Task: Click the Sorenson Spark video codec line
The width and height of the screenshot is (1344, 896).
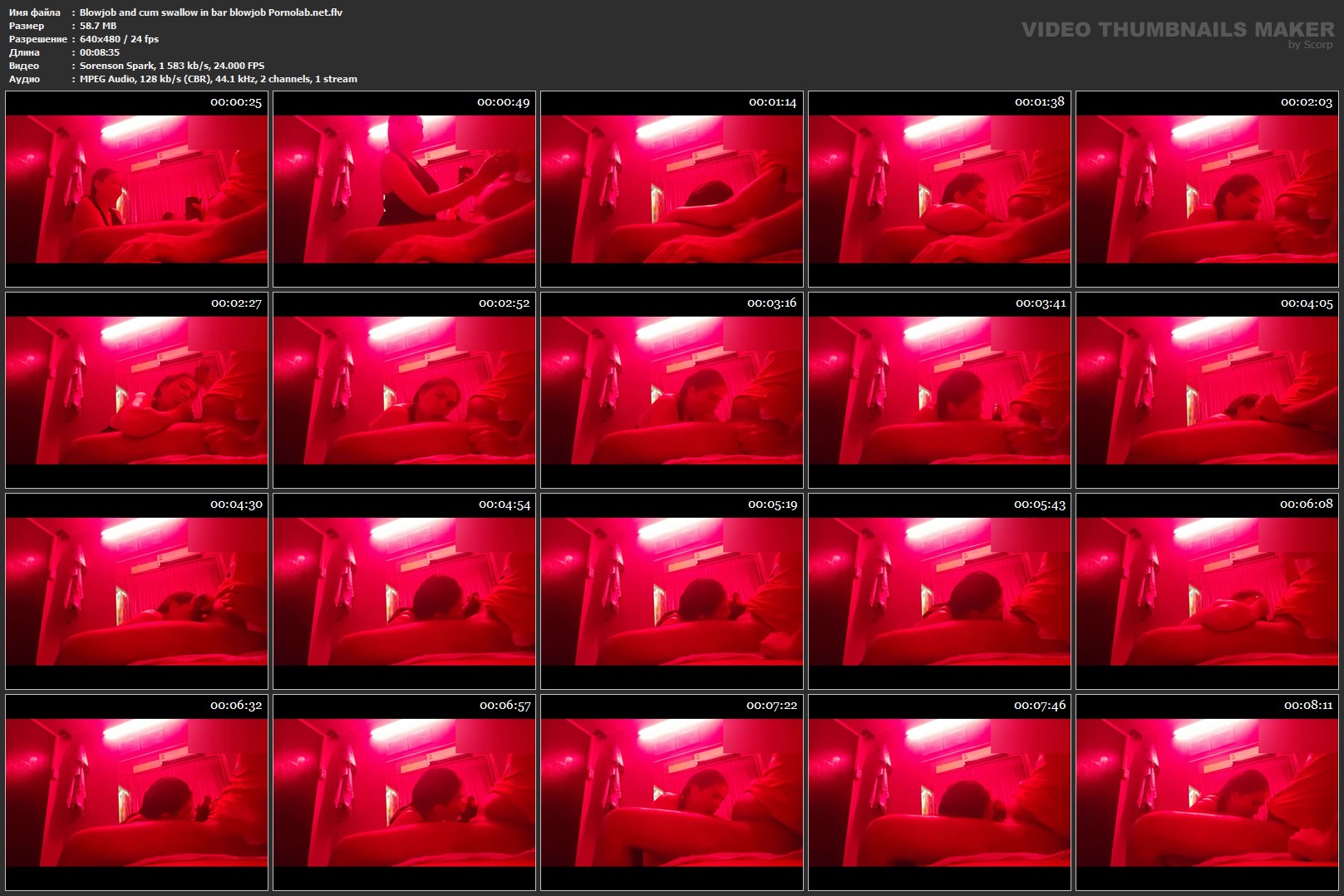Action: click(x=172, y=66)
